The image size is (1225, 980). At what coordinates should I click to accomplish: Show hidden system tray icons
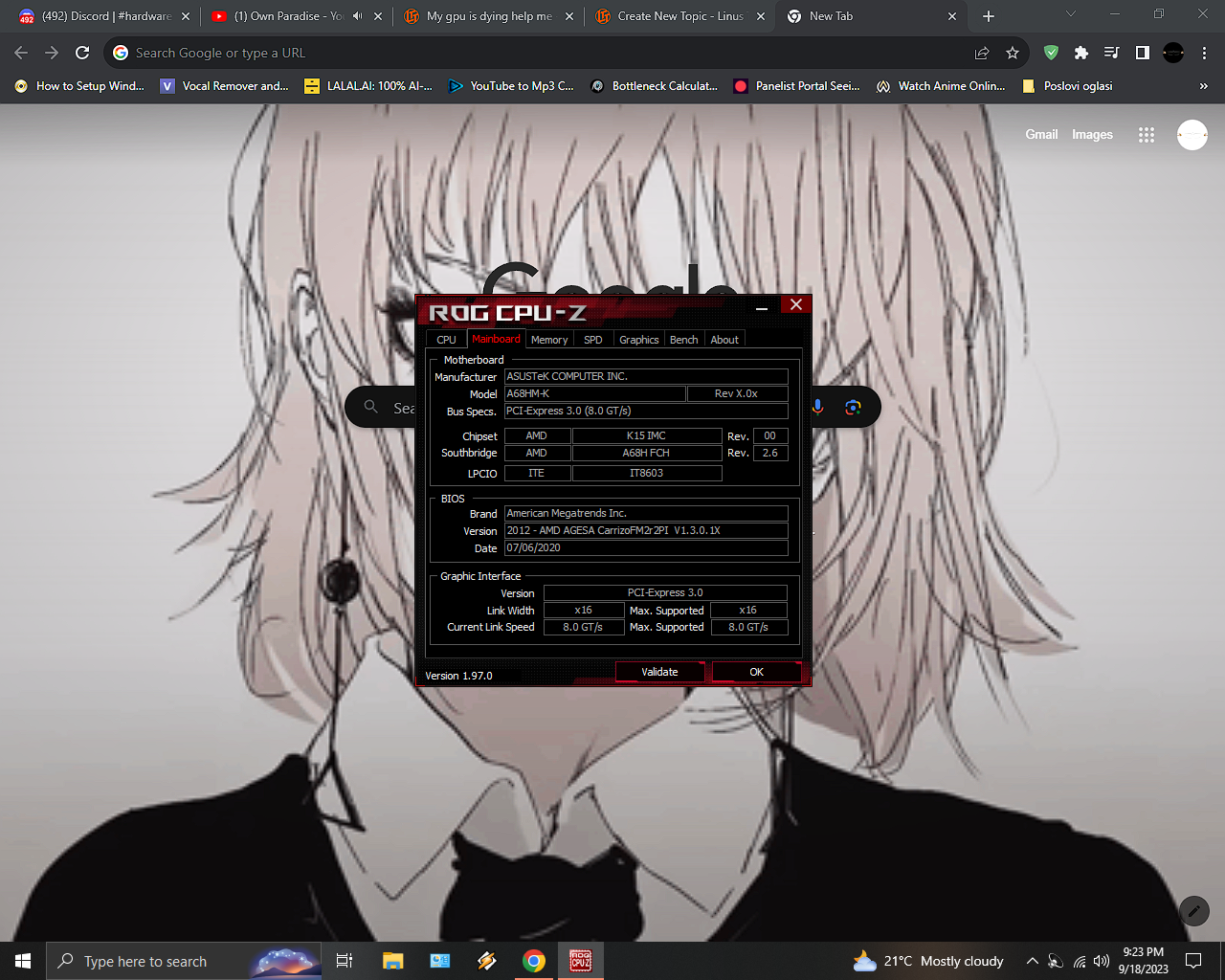coord(1032,961)
